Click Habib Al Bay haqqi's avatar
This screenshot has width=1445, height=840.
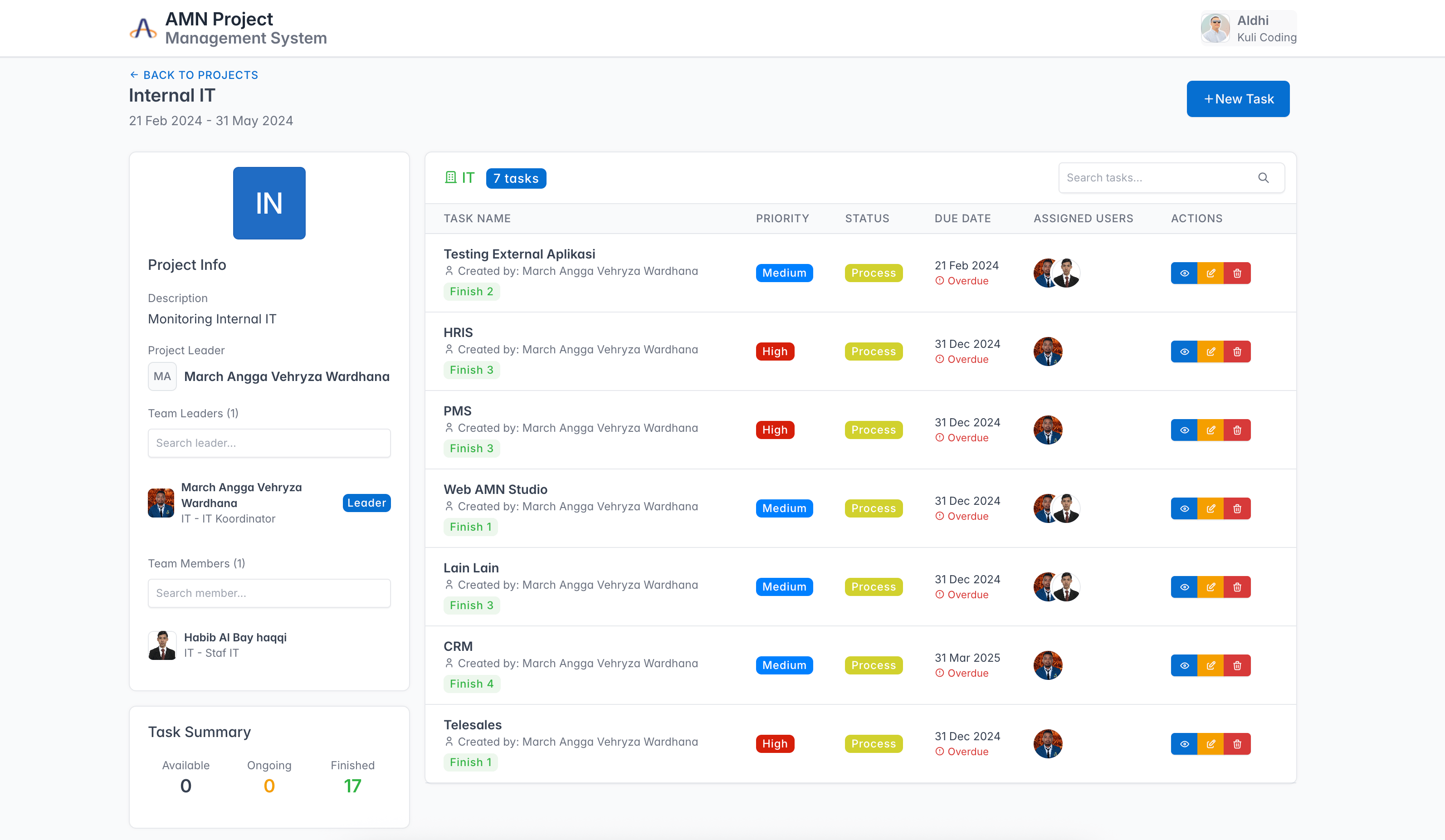coord(162,645)
